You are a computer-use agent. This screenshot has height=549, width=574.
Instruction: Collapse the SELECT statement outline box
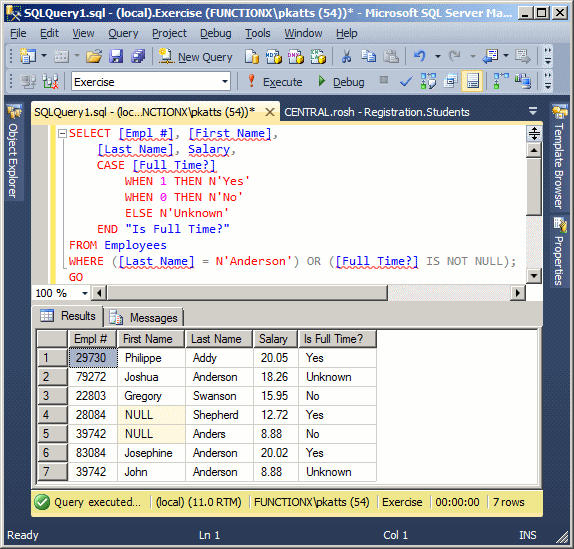[x=62, y=134]
